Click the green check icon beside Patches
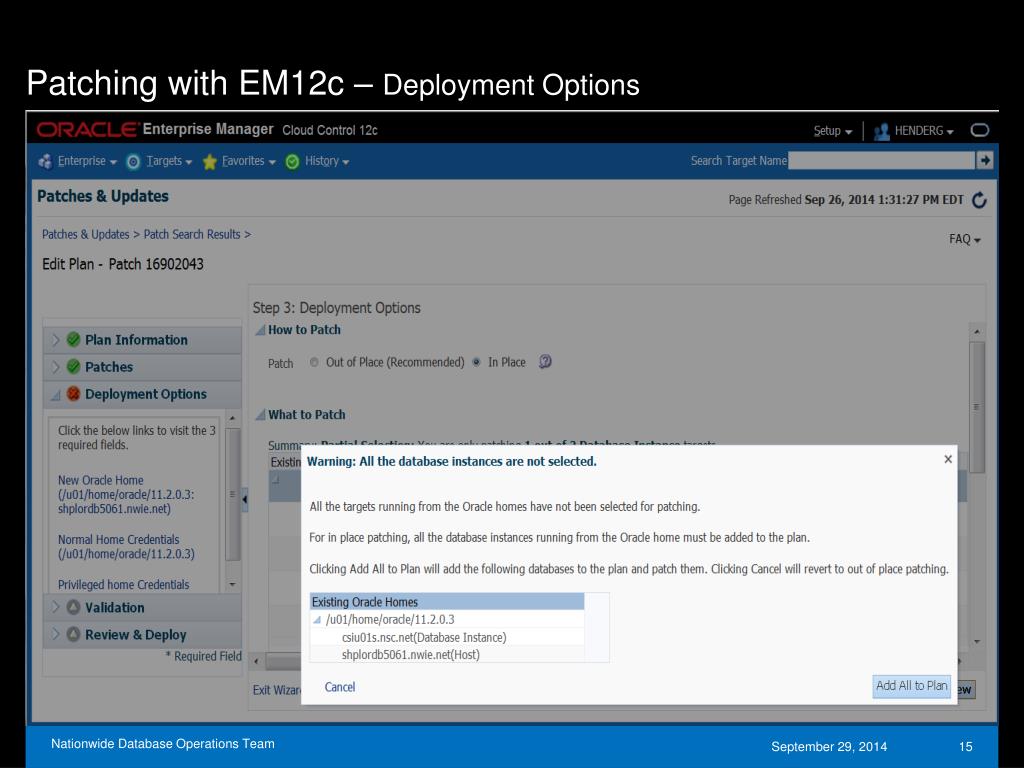This screenshot has height=768, width=1024. [x=74, y=366]
